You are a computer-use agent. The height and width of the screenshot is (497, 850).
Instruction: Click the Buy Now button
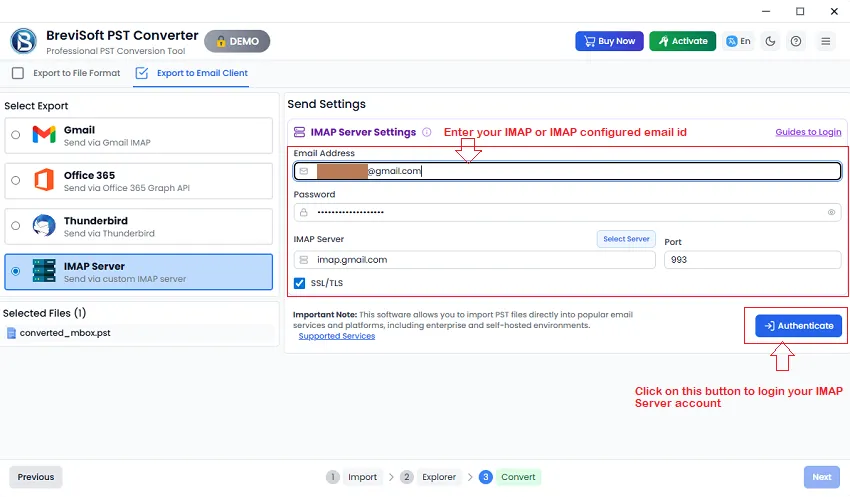pos(609,41)
